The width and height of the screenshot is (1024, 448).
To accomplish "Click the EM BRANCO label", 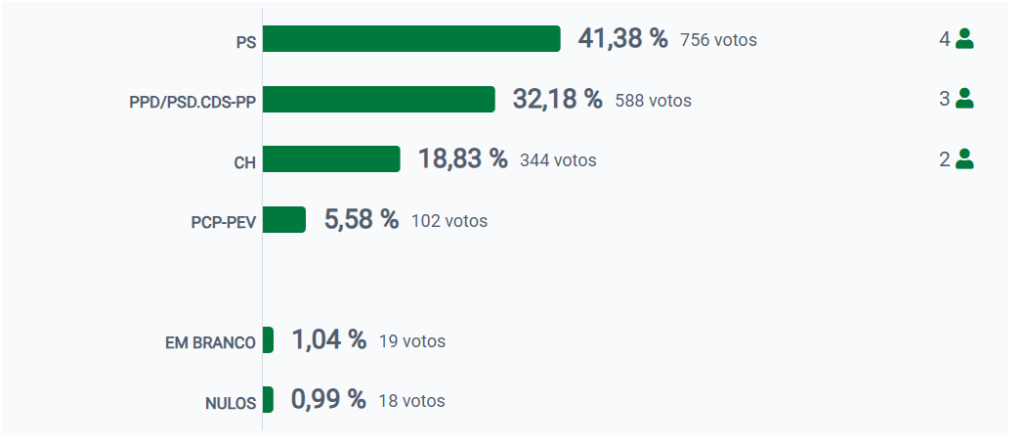I will click(210, 342).
